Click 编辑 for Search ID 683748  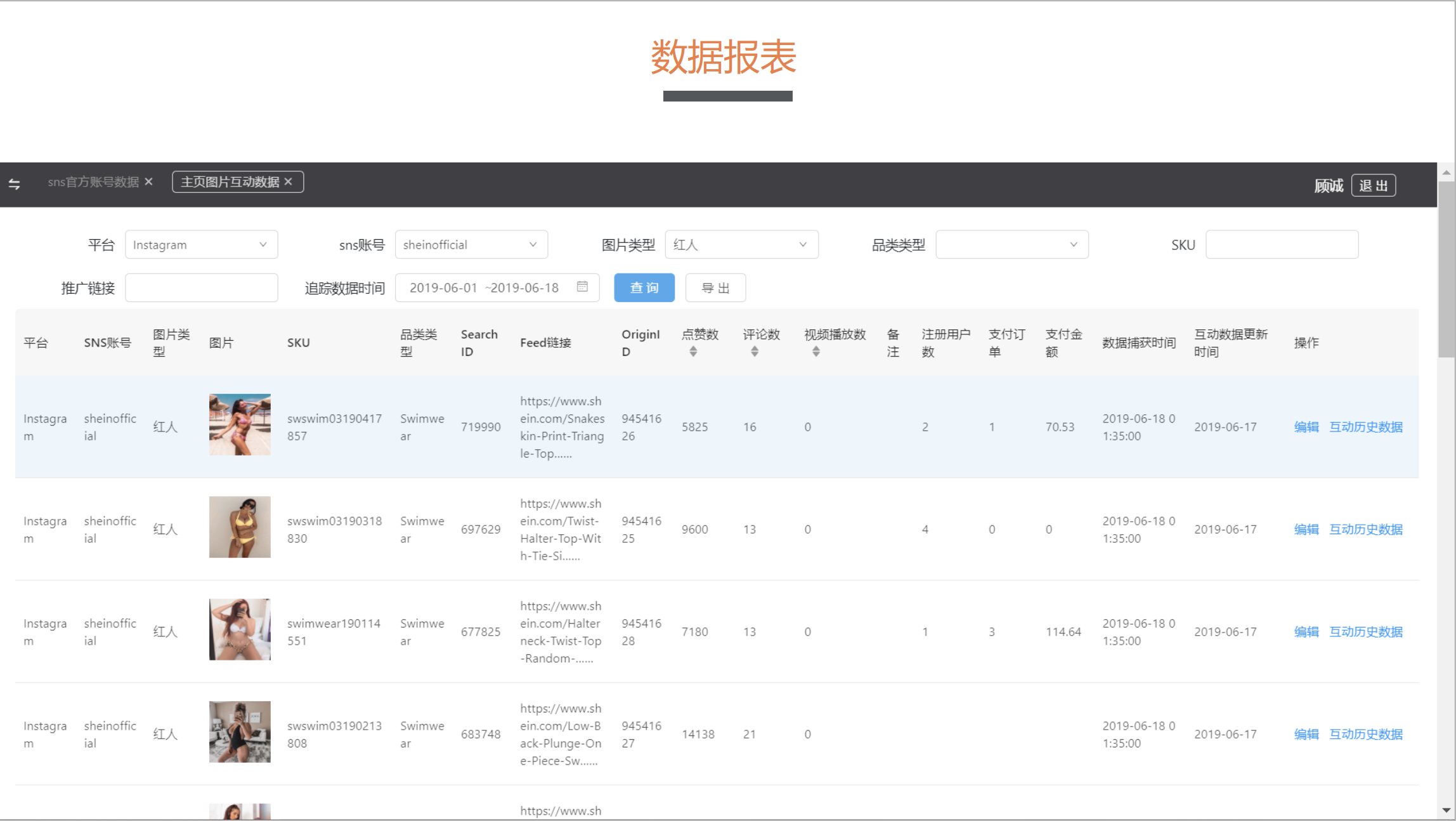click(x=1306, y=734)
